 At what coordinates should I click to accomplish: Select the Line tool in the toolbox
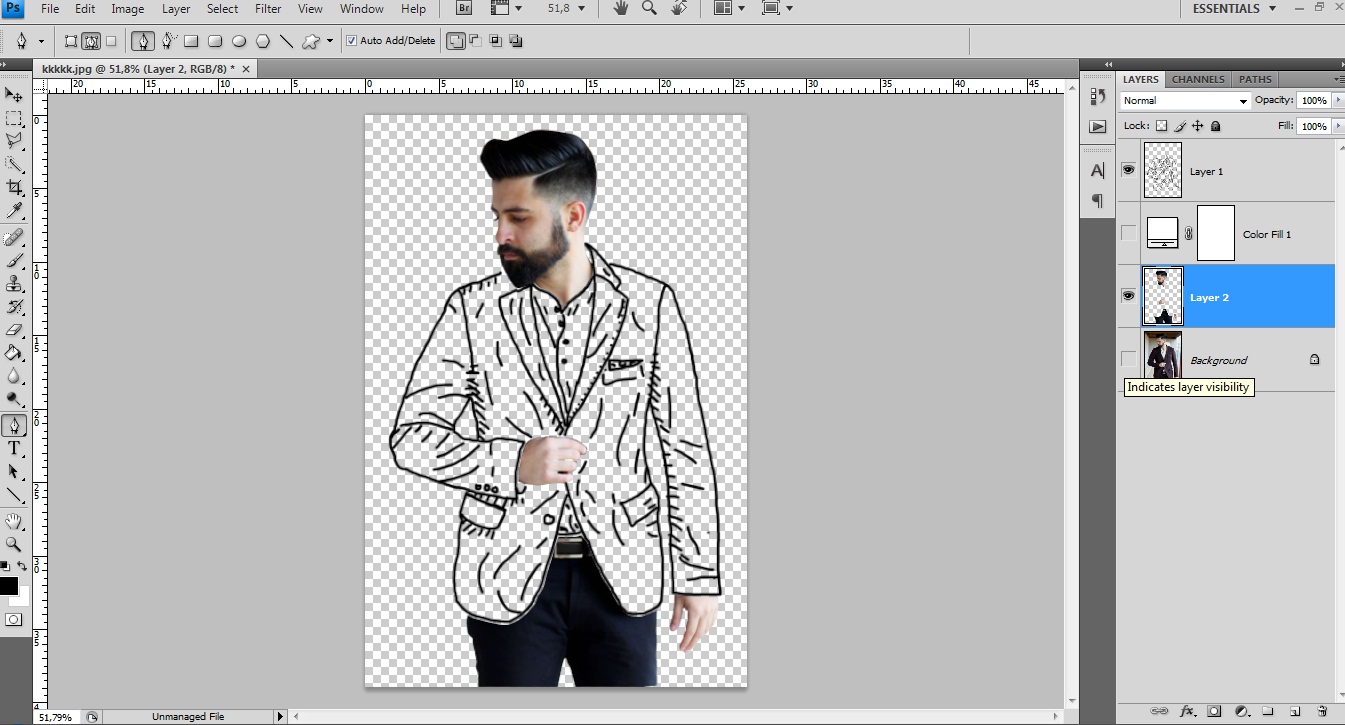[14, 495]
